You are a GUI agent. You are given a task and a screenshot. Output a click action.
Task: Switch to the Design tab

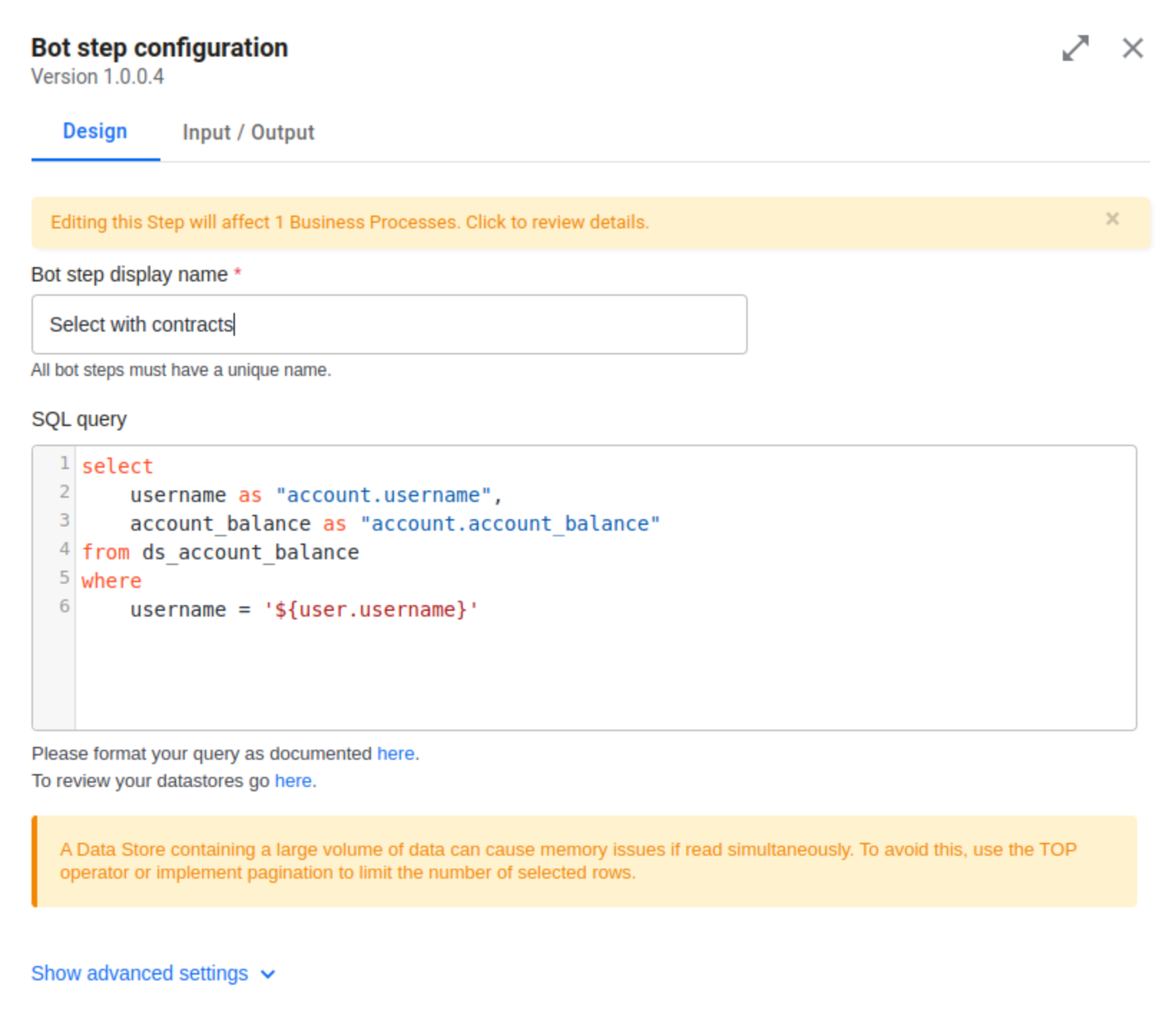(95, 132)
